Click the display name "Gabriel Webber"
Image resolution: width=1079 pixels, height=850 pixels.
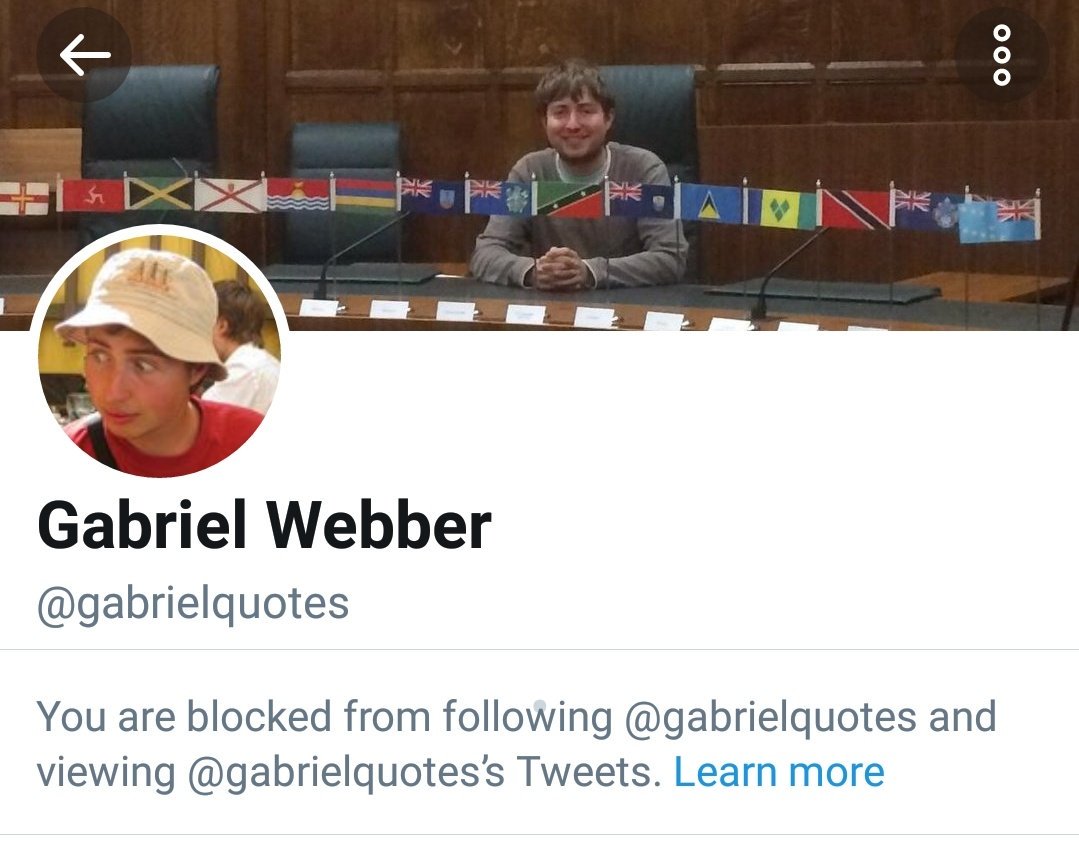tap(264, 525)
